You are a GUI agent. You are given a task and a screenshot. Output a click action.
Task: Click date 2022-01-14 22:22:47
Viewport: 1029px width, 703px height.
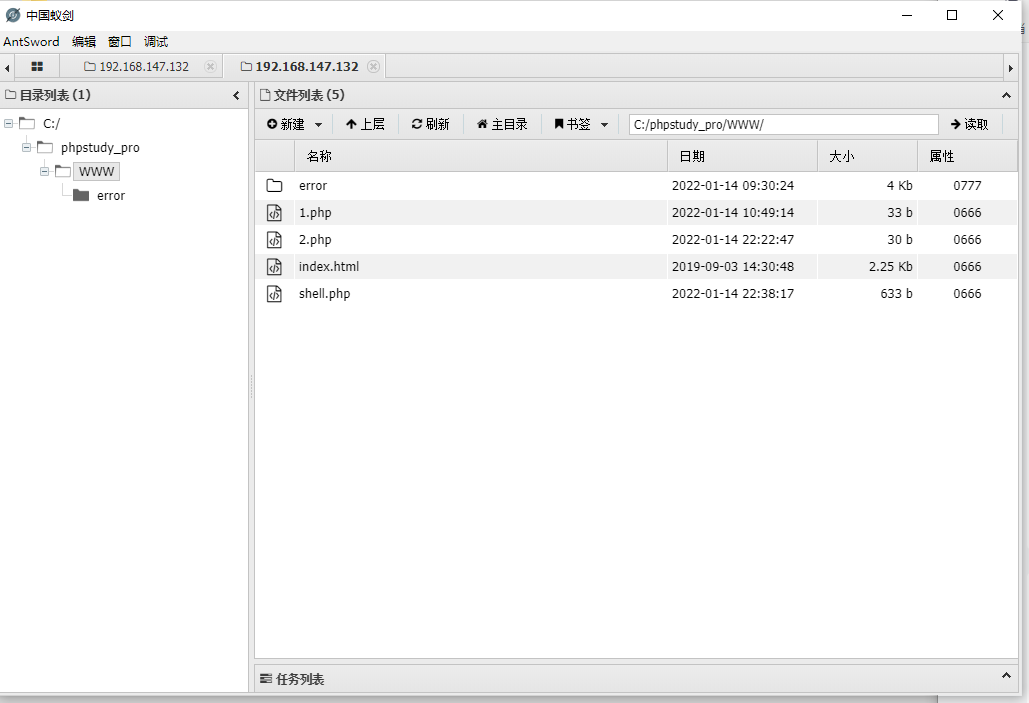tap(732, 240)
